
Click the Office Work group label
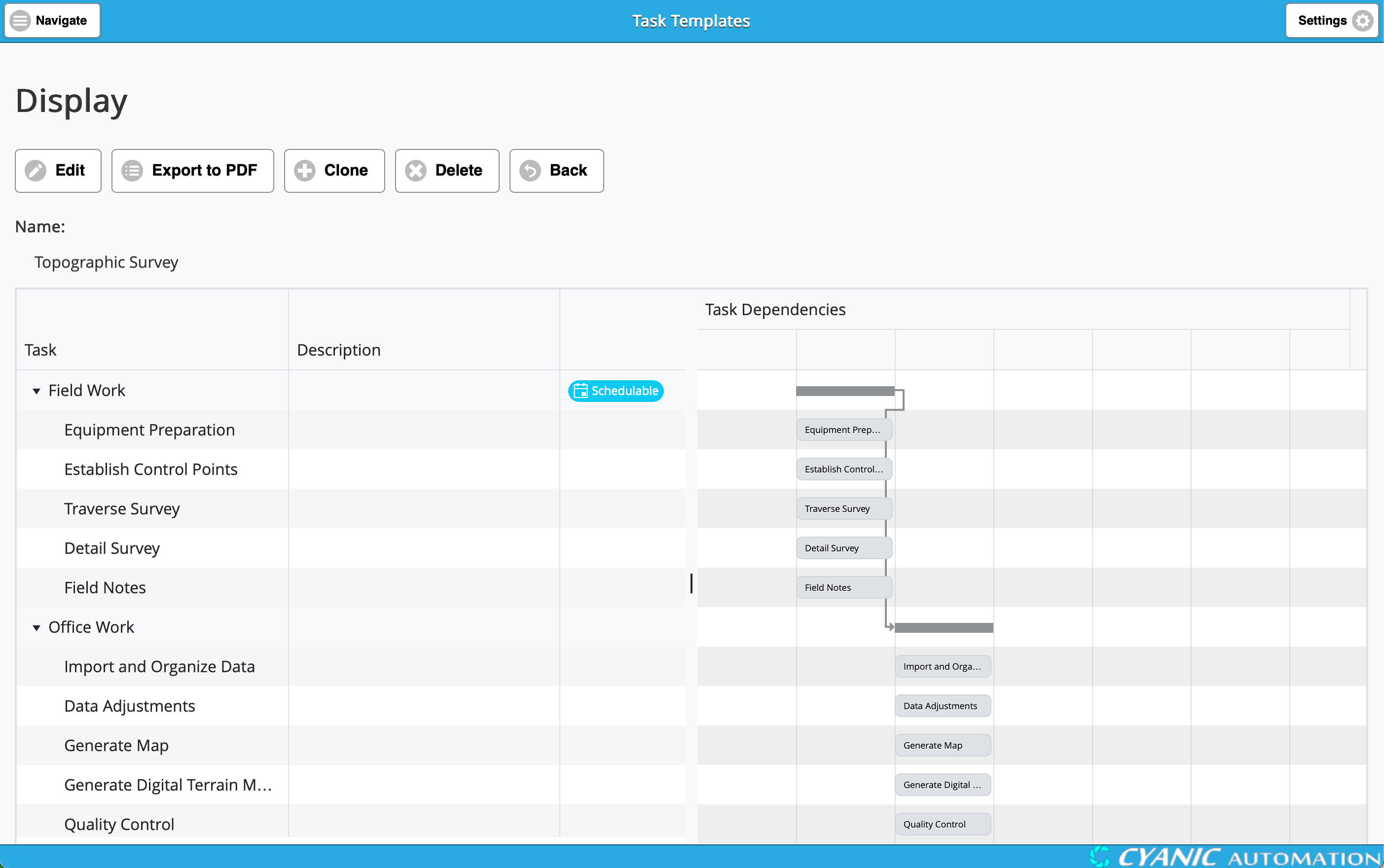(91, 627)
